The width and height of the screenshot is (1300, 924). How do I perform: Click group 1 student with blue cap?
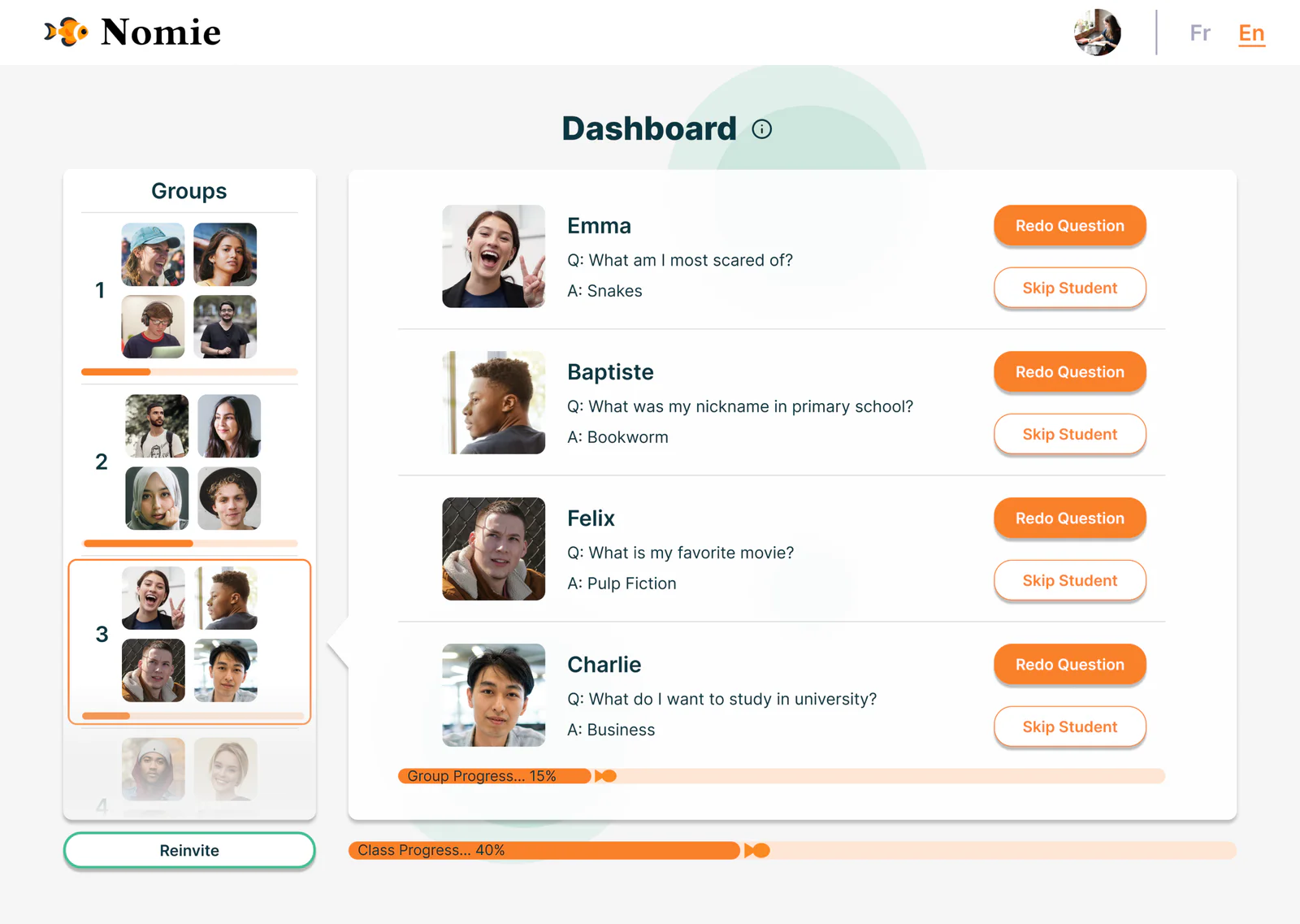click(153, 254)
